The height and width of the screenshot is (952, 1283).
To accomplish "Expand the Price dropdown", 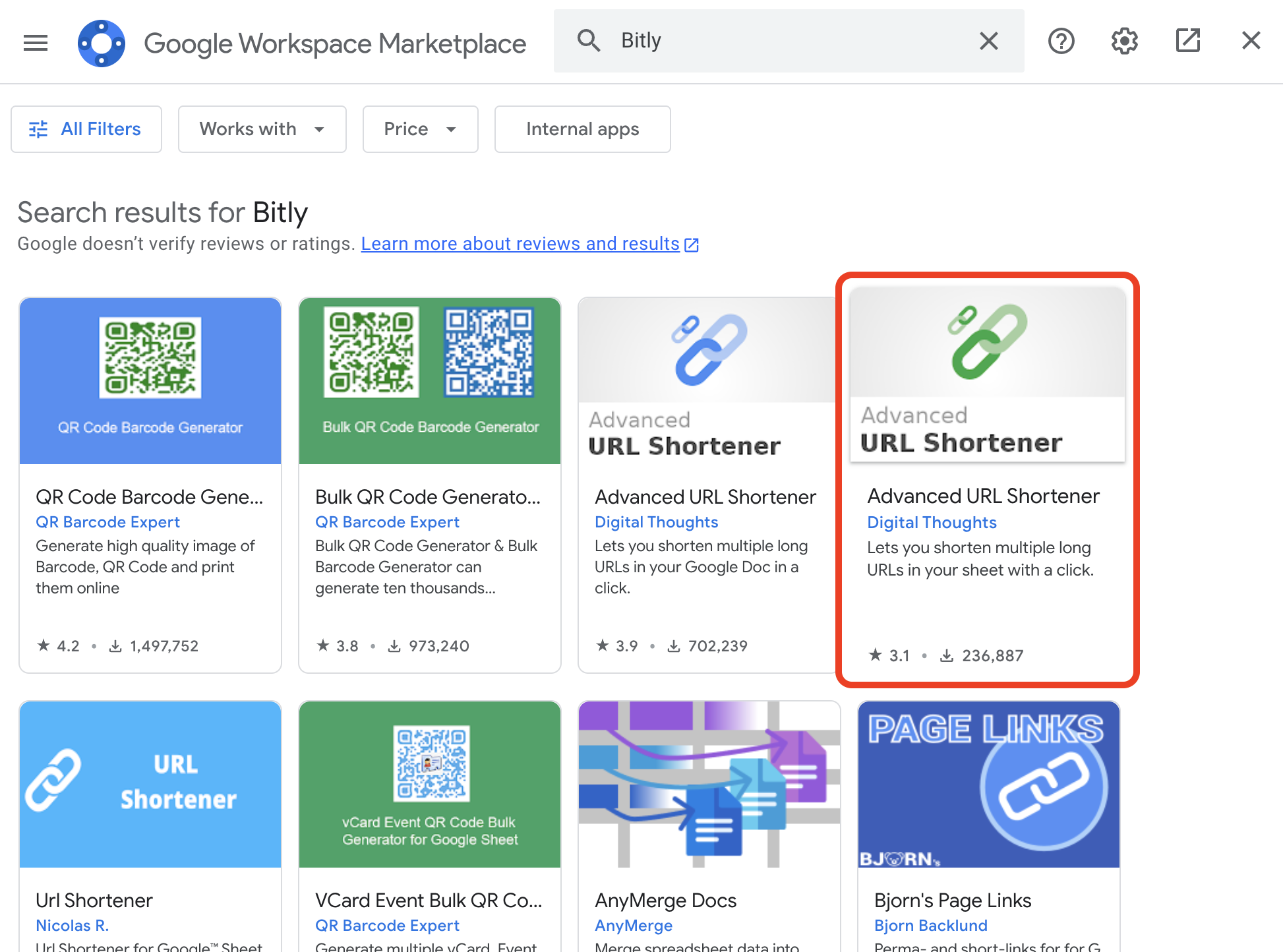I will [x=420, y=129].
